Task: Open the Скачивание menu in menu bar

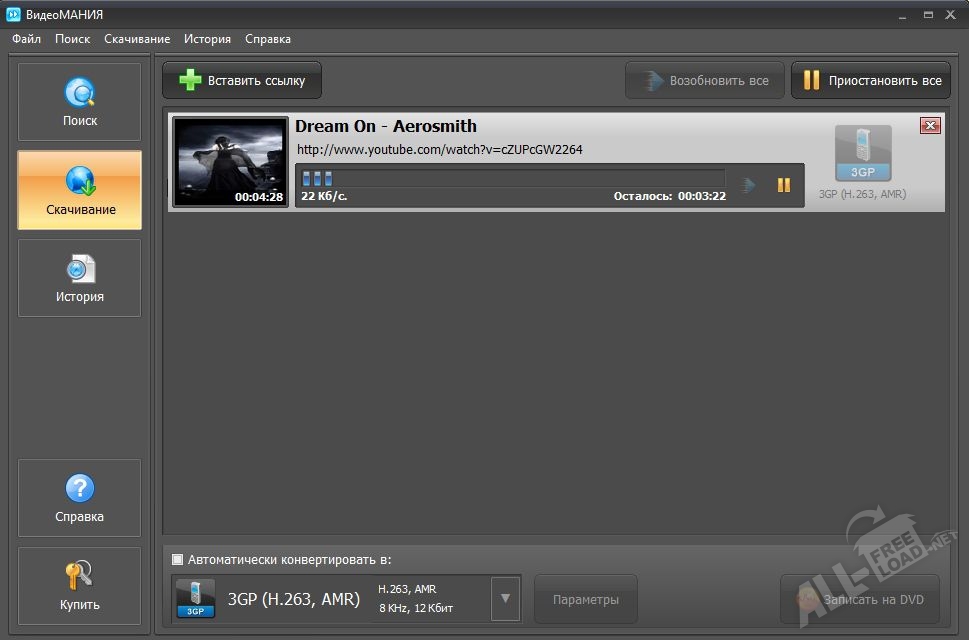Action: pyautogui.click(x=137, y=39)
